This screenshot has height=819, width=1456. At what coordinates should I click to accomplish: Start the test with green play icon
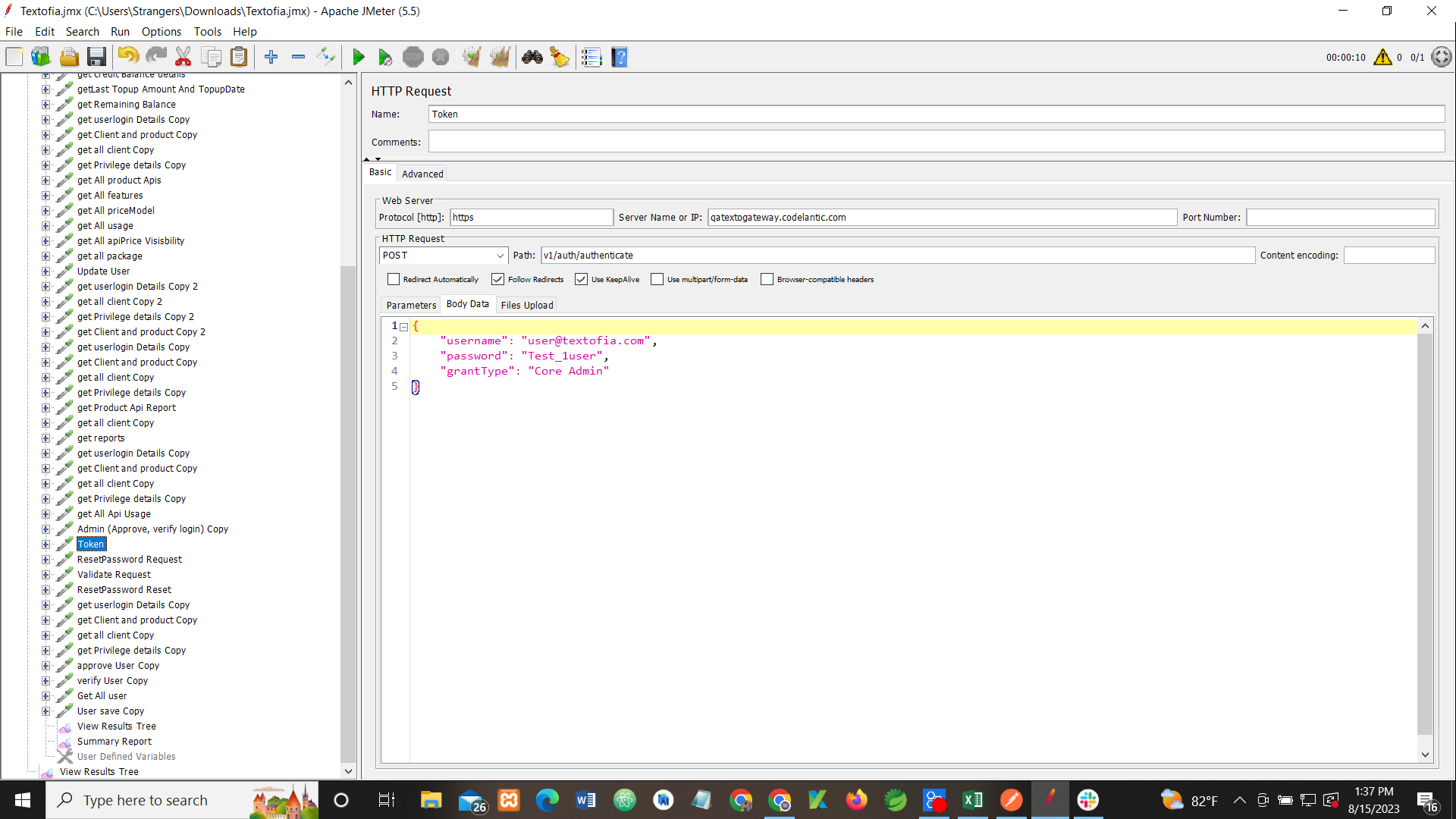[x=358, y=57]
